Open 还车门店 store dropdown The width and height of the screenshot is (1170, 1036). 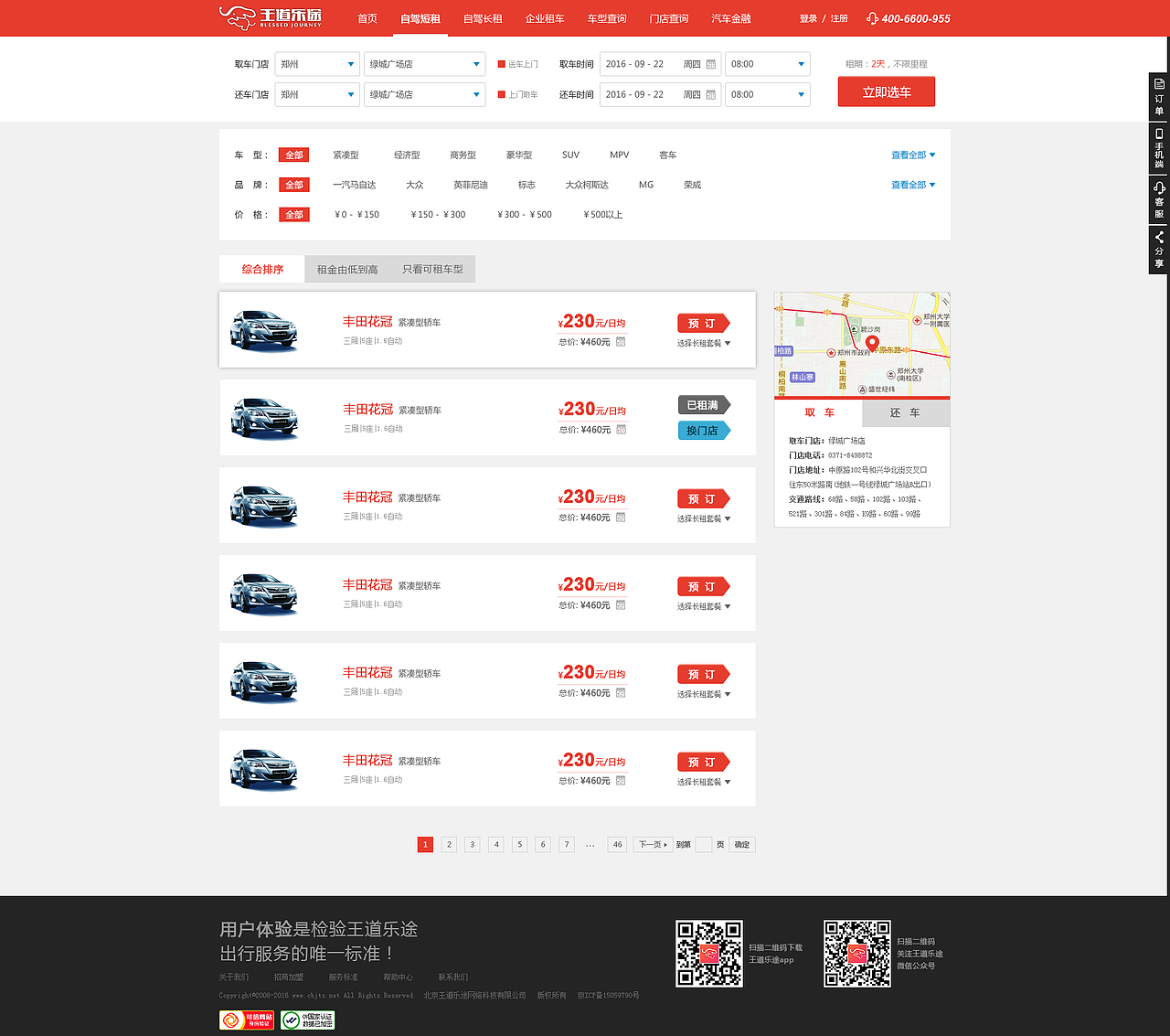(424, 94)
